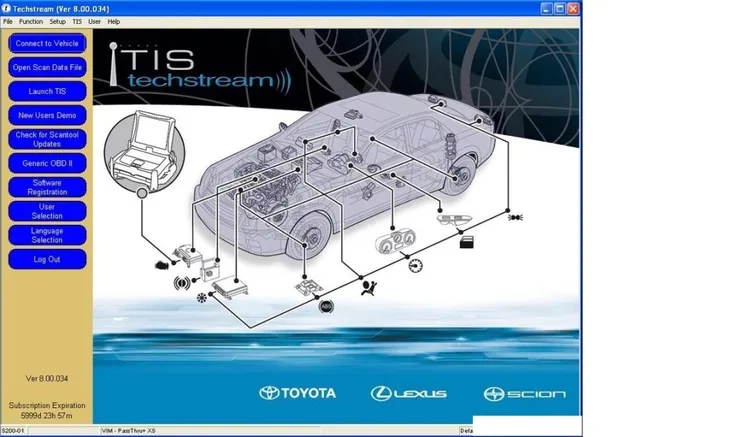730x437 pixels.
Task: Click the laptop scantool illustration
Action: coord(144,151)
